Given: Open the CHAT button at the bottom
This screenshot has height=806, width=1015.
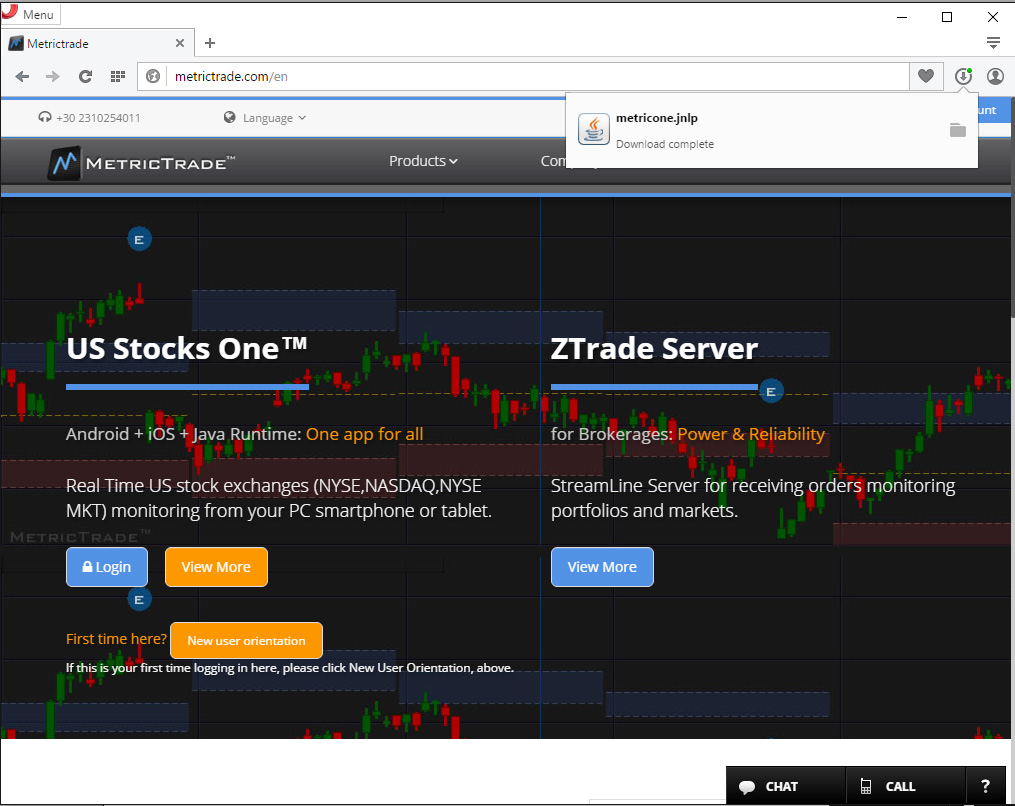Looking at the screenshot, I should tap(785, 786).
